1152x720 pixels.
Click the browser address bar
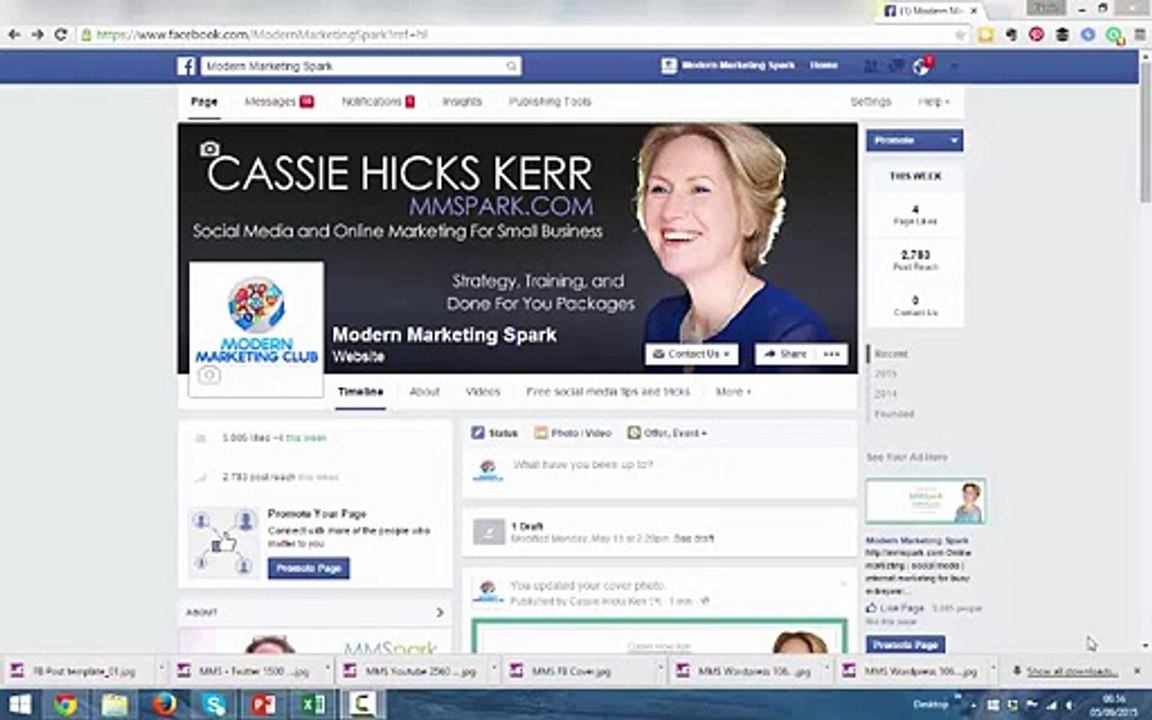pos(514,35)
